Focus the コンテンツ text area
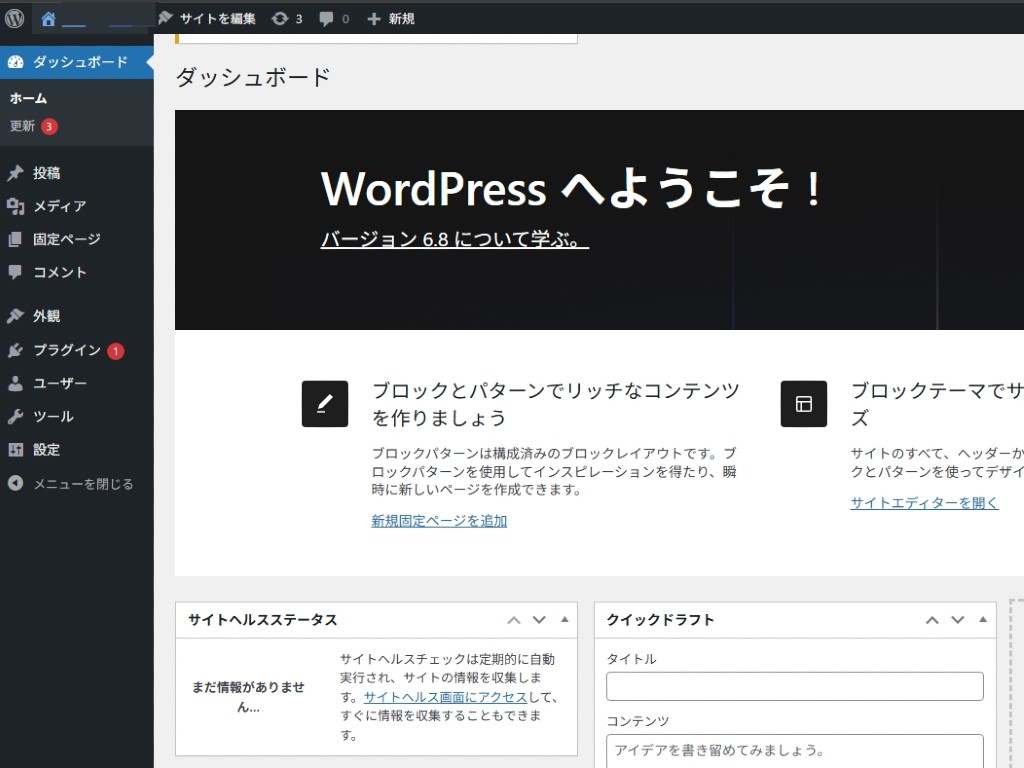Screen dimensions: 1024x768 tap(795, 751)
